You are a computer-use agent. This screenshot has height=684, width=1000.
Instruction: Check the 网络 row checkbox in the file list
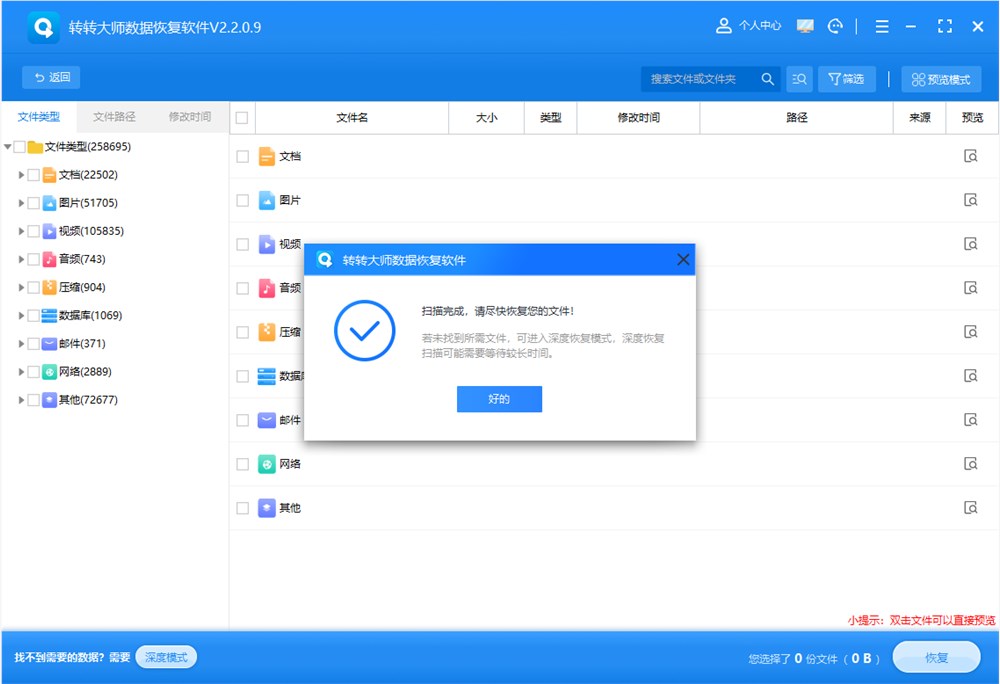[242, 464]
